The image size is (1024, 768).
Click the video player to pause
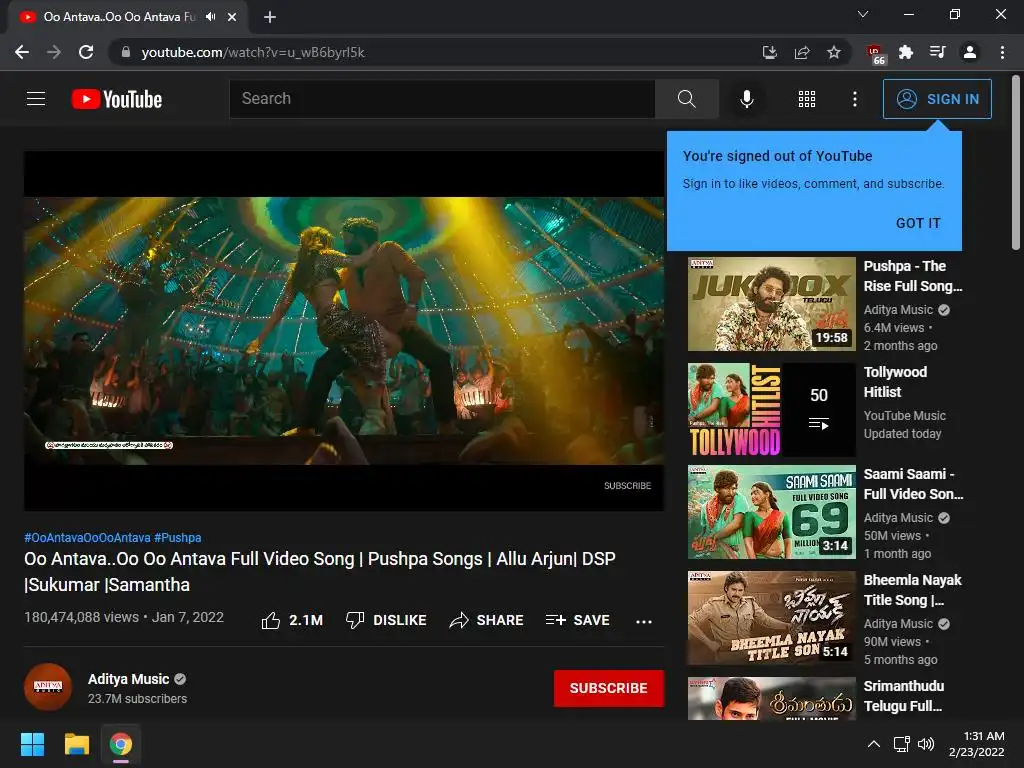tap(344, 330)
